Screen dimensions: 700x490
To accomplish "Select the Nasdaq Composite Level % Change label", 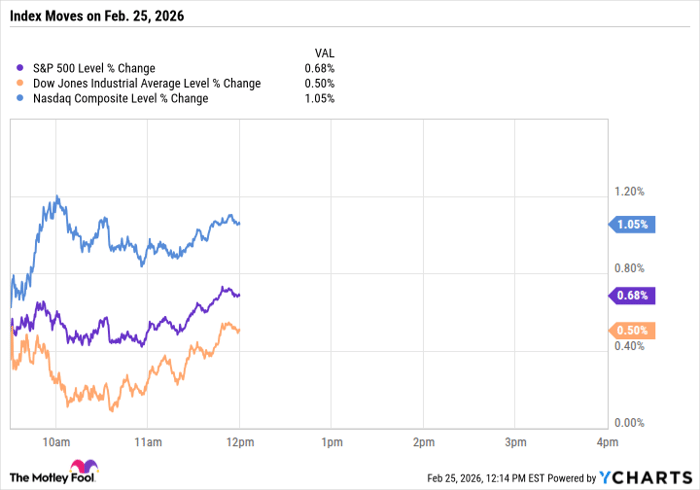I will pos(119,99).
